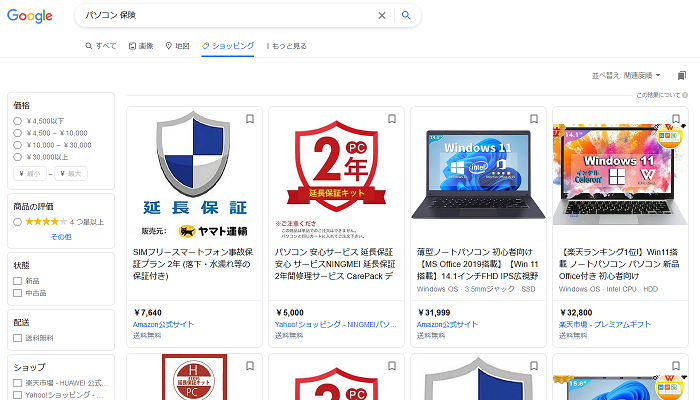Open dark Windows 11 Intel laptop image
This screenshot has height=400, width=700.
click(x=478, y=174)
